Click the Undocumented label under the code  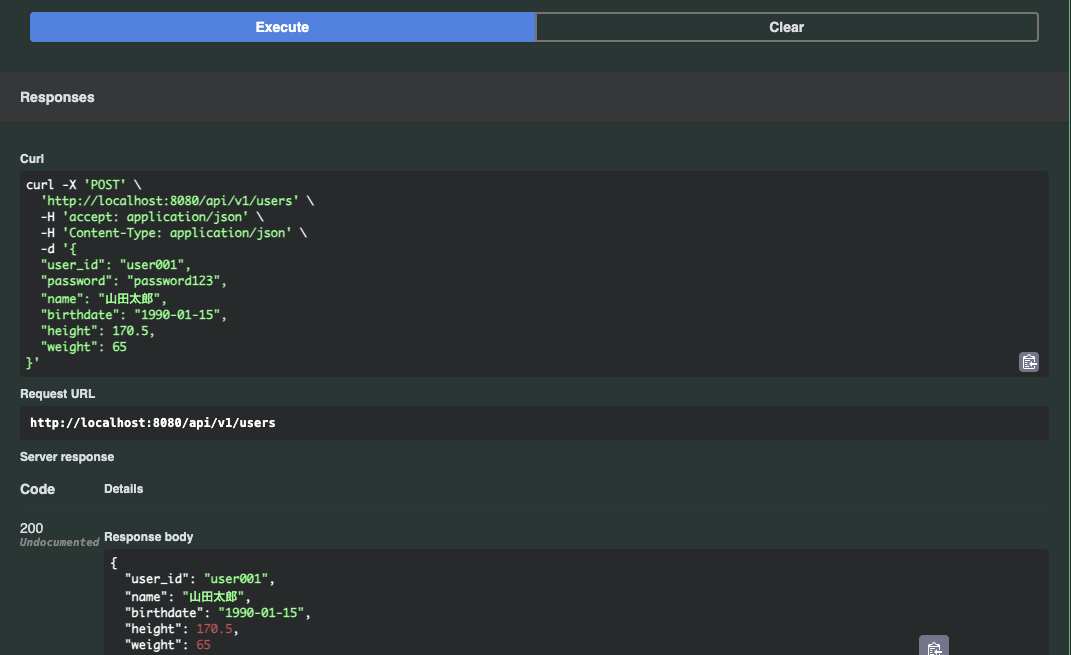pos(59,543)
